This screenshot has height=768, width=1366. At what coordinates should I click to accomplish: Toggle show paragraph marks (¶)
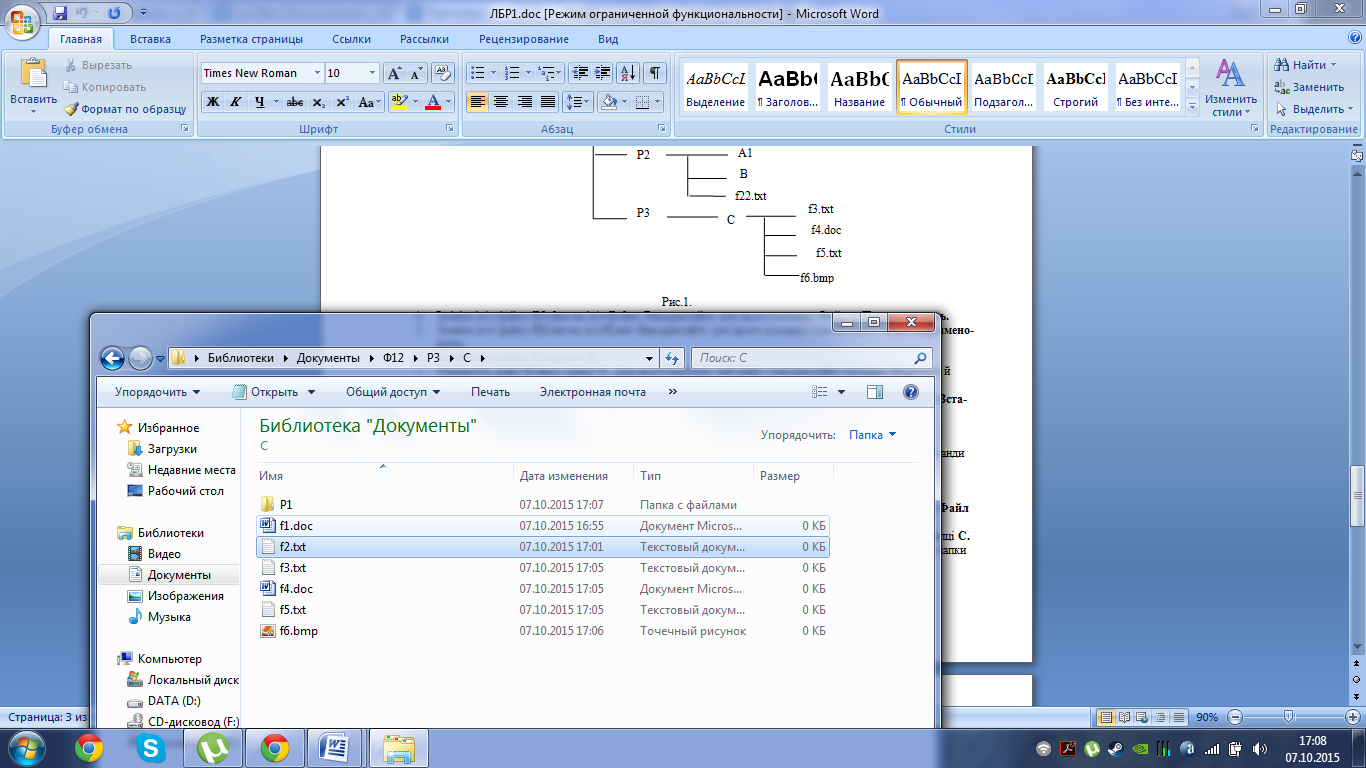click(x=654, y=73)
